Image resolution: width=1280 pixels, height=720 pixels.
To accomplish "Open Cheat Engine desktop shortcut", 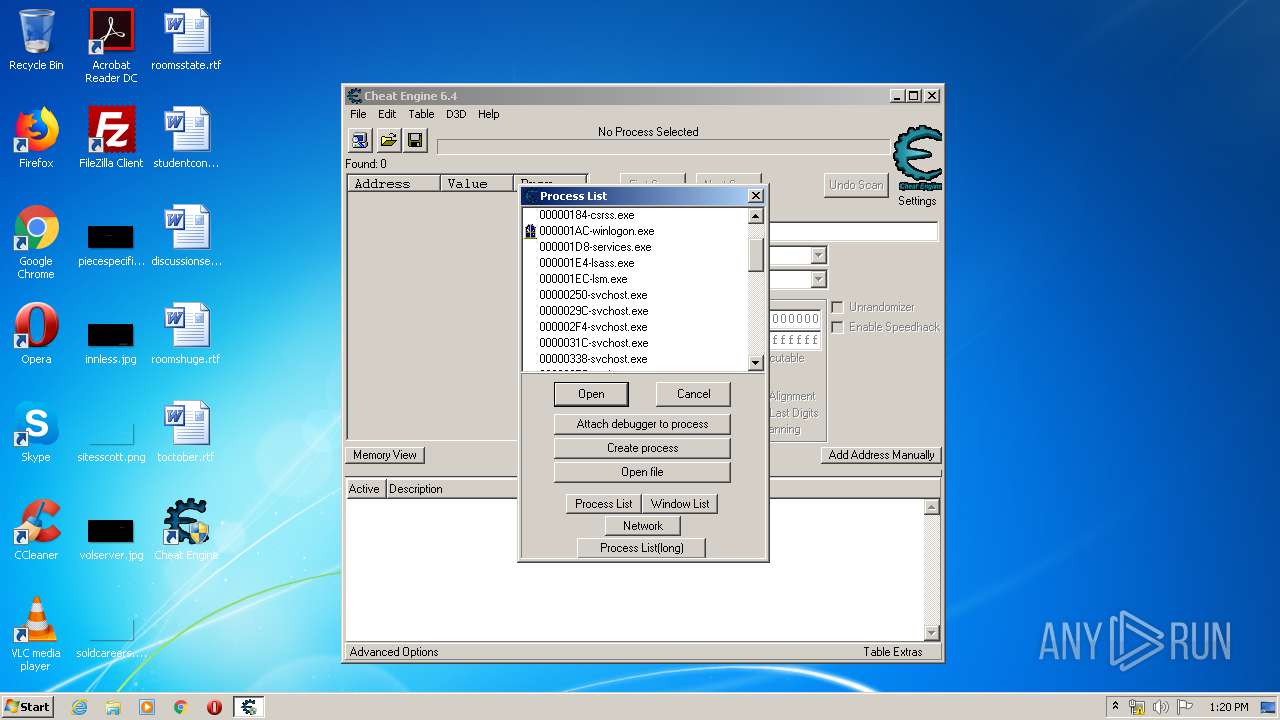I will (x=186, y=530).
